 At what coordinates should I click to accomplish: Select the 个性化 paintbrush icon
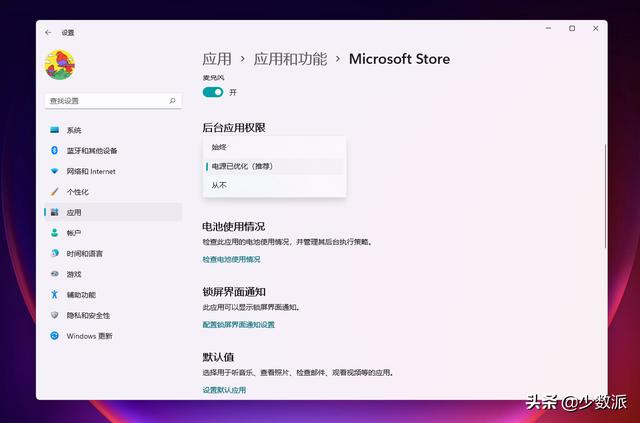(x=54, y=192)
